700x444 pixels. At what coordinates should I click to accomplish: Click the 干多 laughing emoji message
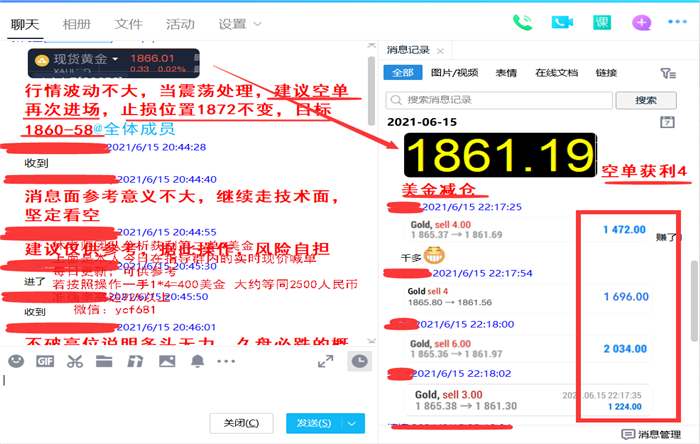pos(423,256)
